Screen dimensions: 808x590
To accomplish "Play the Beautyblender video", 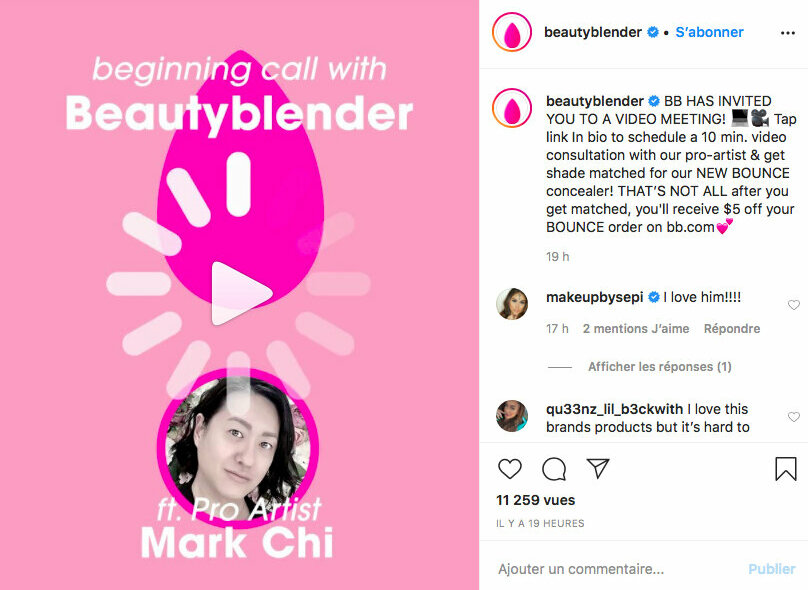I will [x=241, y=293].
